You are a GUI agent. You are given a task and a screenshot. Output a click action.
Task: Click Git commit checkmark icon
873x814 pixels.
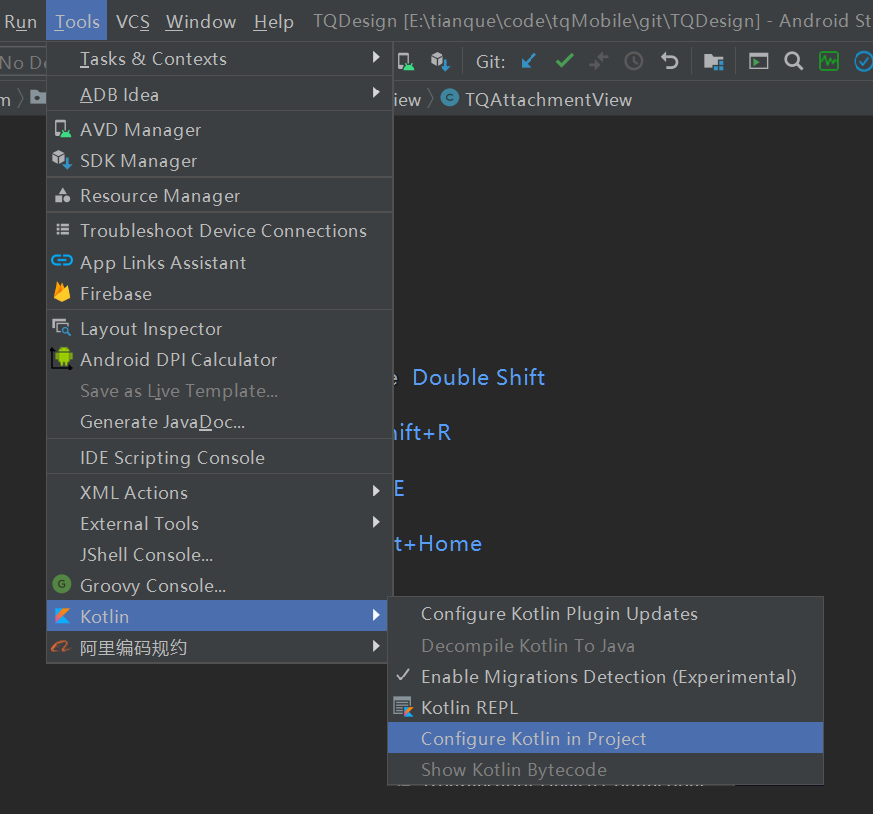[565, 61]
